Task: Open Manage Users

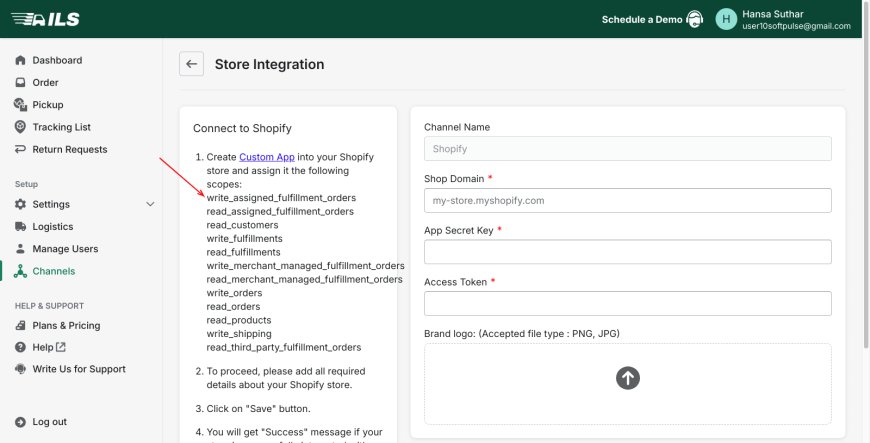Action: tap(65, 249)
